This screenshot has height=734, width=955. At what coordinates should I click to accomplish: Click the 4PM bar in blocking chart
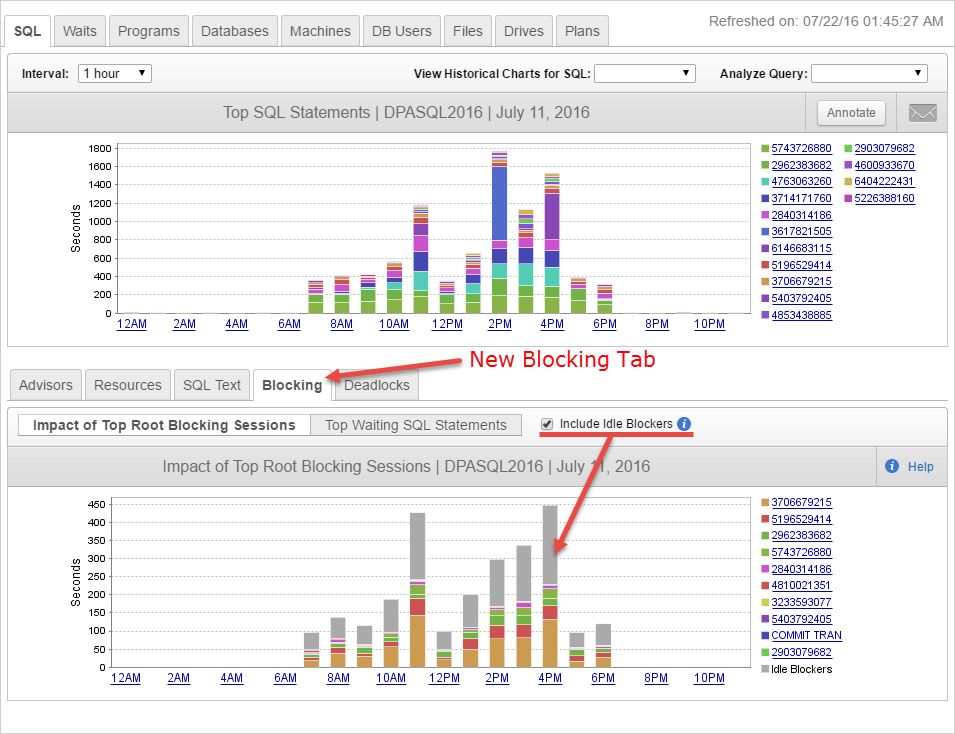click(x=550, y=587)
